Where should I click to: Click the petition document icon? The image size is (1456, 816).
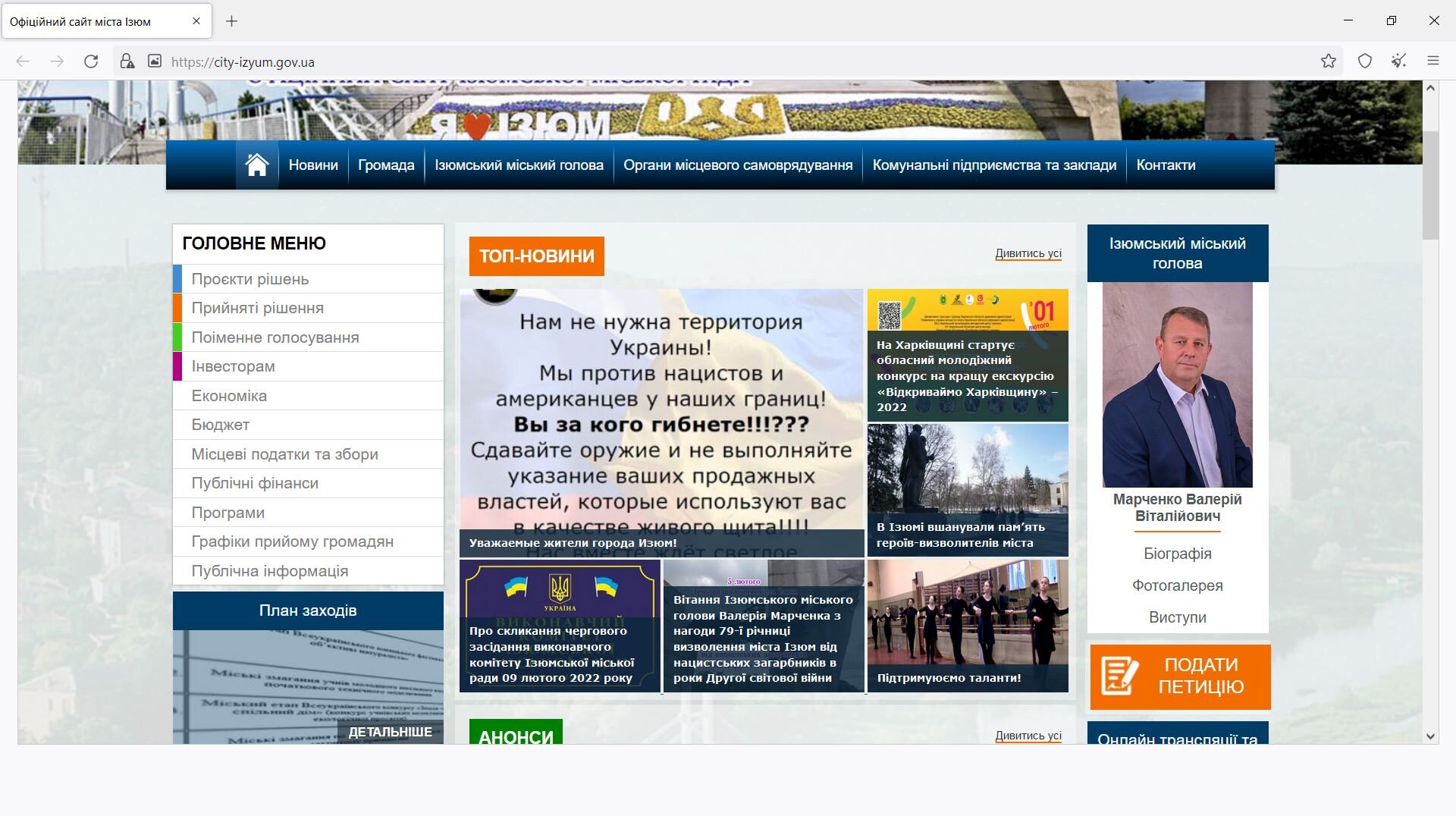pyautogui.click(x=1120, y=676)
